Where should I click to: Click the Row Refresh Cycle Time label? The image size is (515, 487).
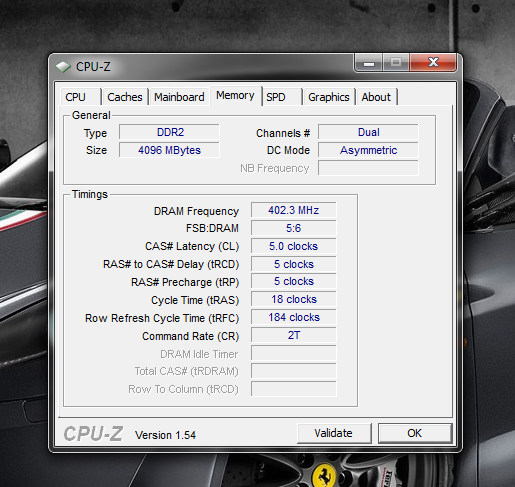tap(162, 318)
